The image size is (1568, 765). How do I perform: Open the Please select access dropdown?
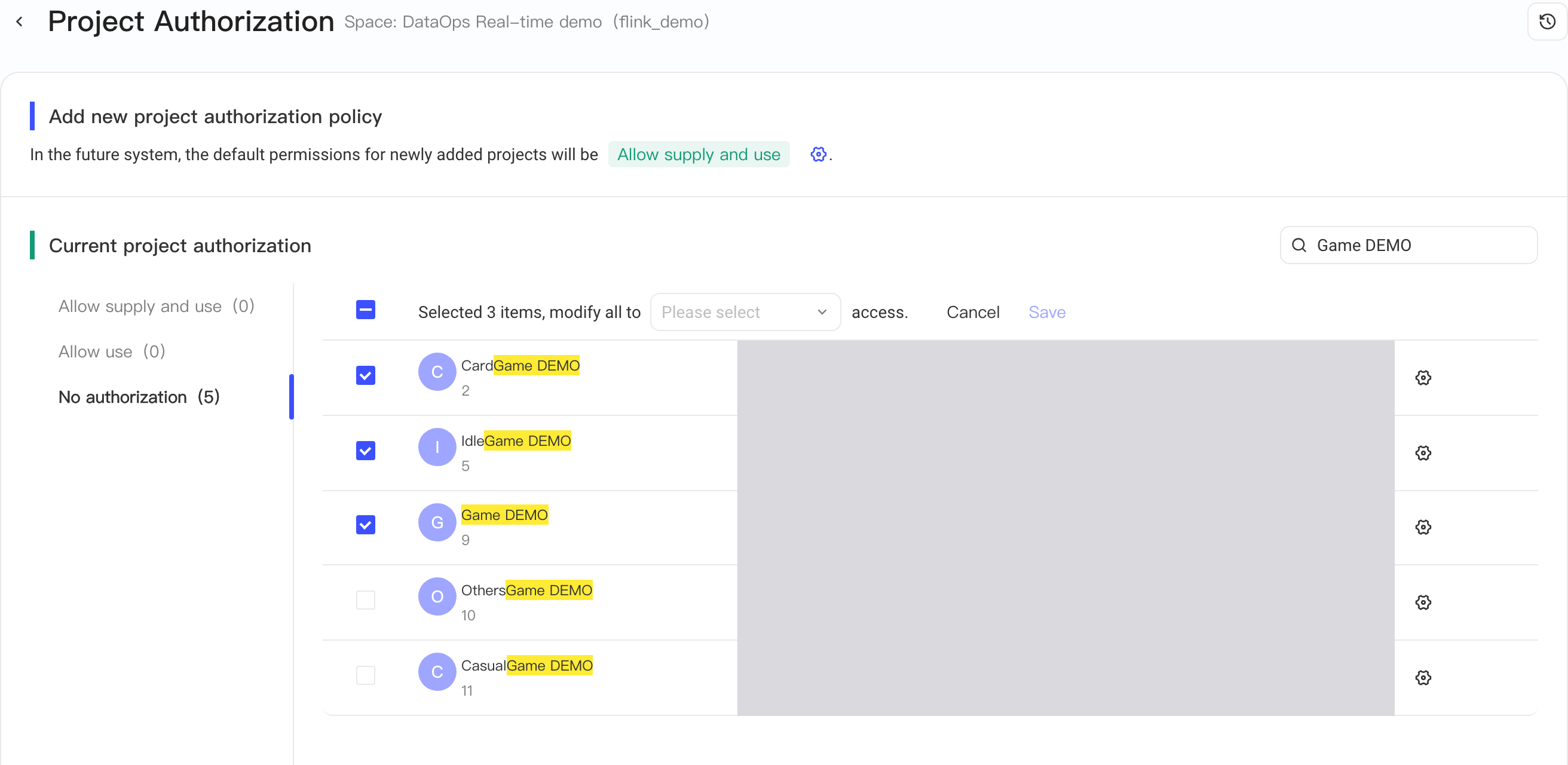745,312
